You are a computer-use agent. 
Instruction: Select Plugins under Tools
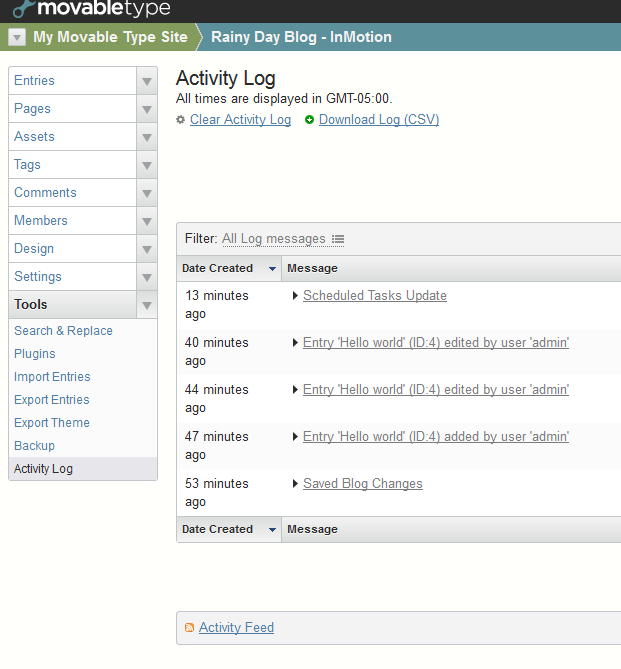35,354
